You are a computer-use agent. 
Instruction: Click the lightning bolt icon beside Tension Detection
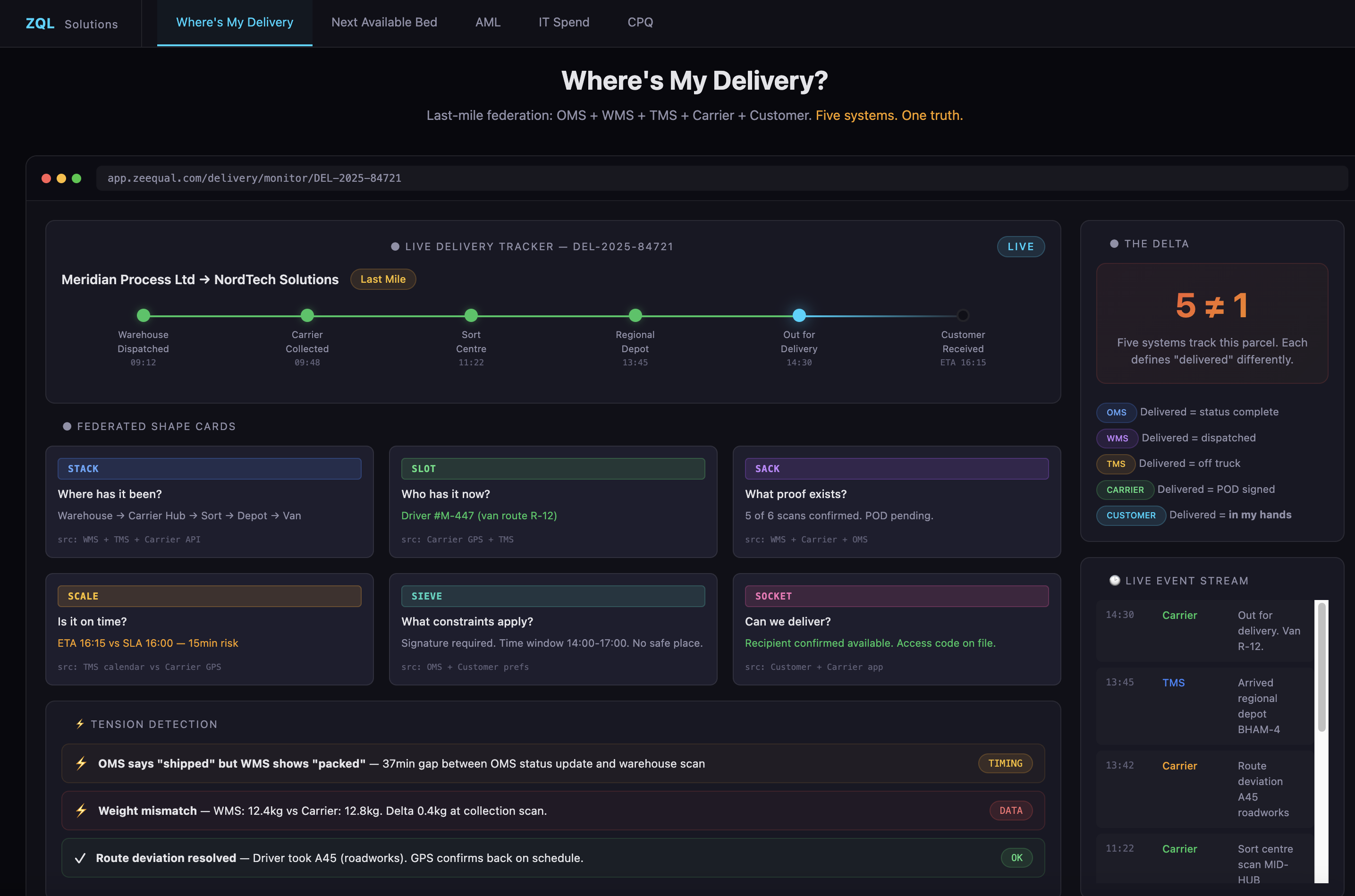click(80, 724)
